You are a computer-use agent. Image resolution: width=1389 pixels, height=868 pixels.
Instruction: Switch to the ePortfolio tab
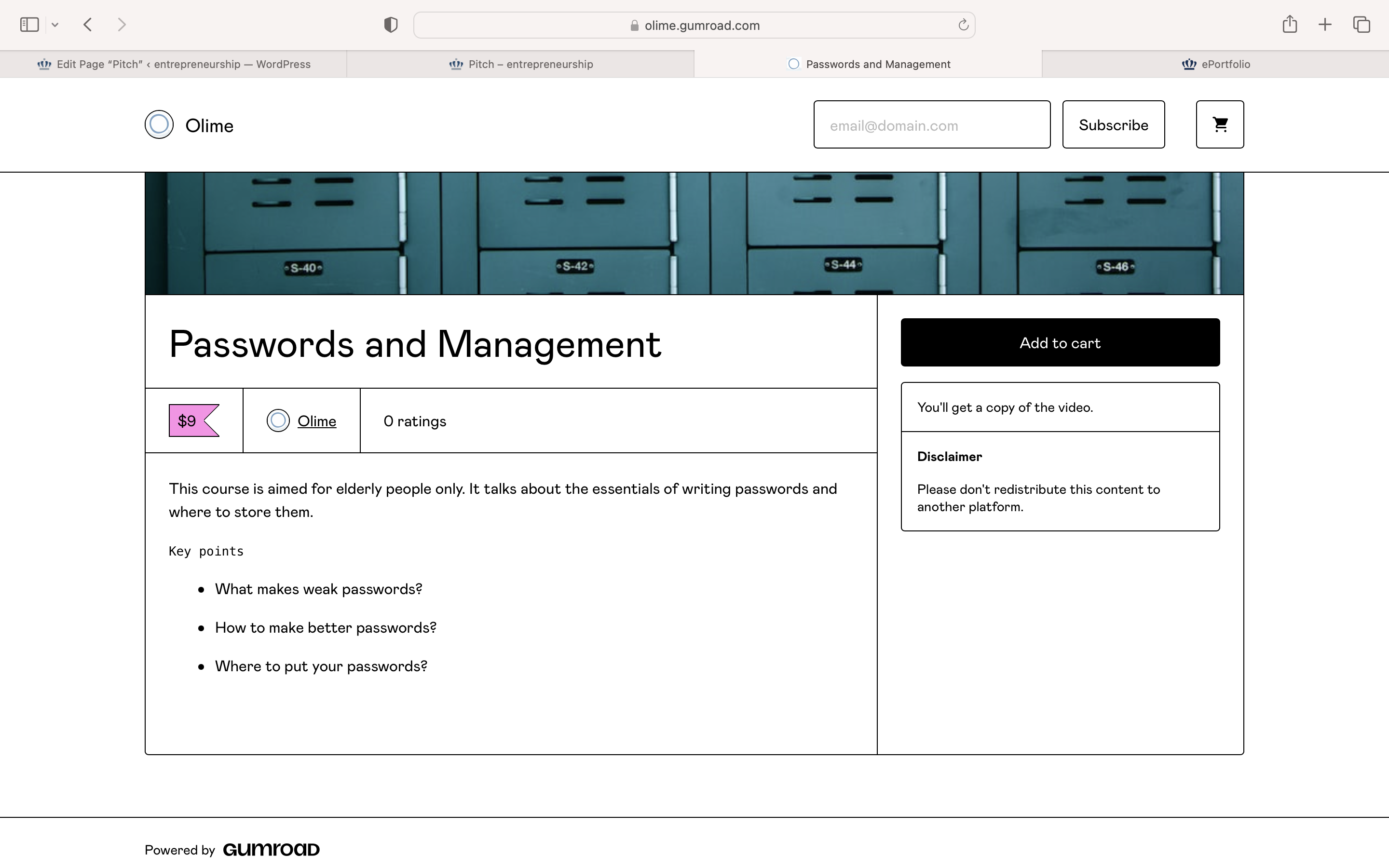tap(1216, 64)
